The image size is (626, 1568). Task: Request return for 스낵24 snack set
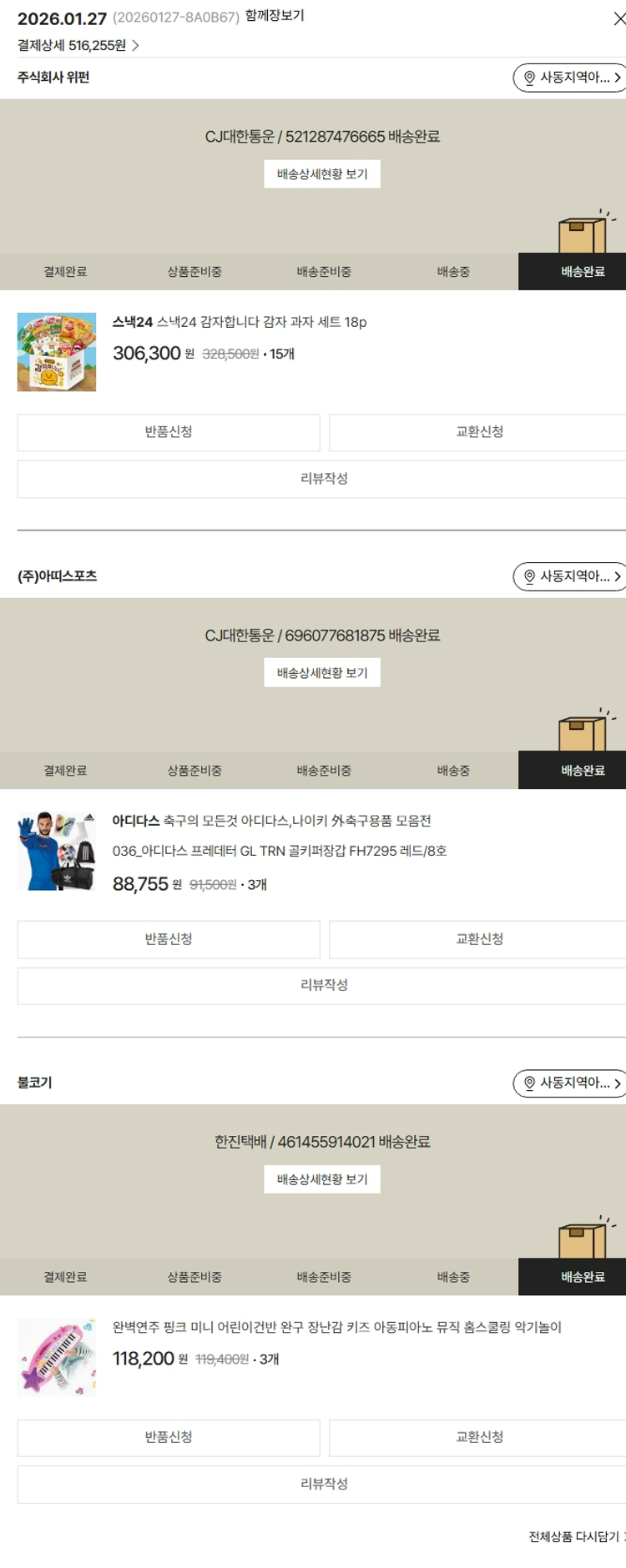click(x=169, y=432)
